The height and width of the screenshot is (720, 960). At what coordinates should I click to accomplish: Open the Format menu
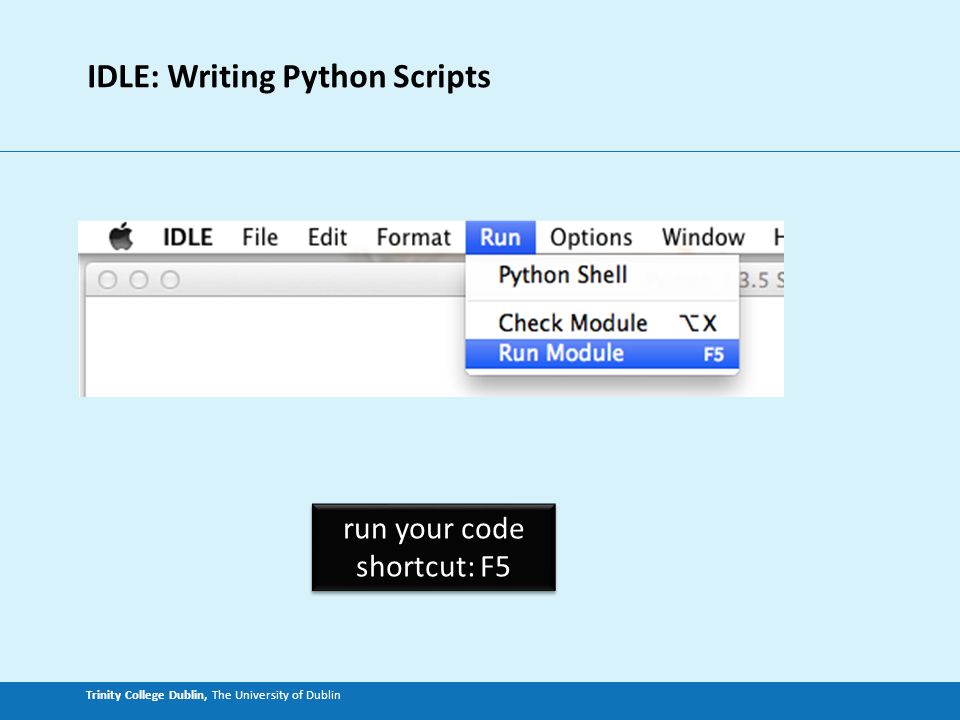point(413,238)
